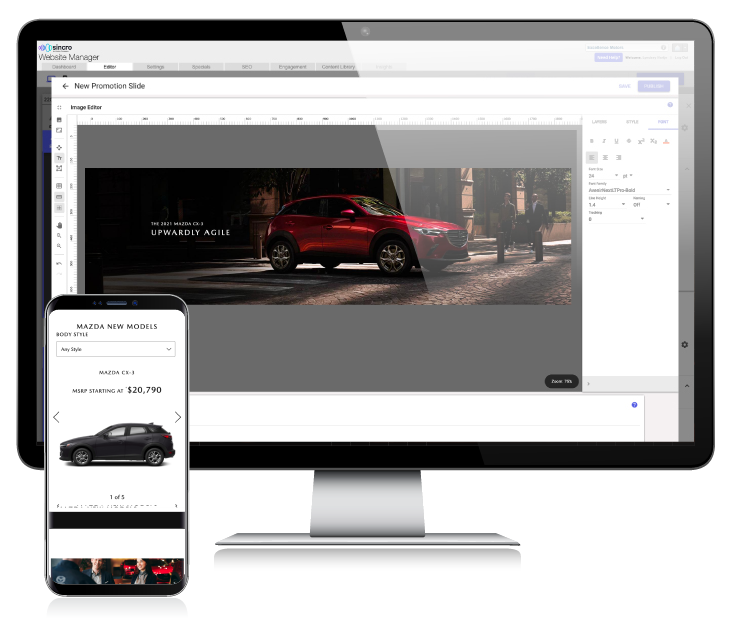Expand the small arrow below the Font panel
Image resolution: width=732 pixels, height=643 pixels.
[589, 384]
